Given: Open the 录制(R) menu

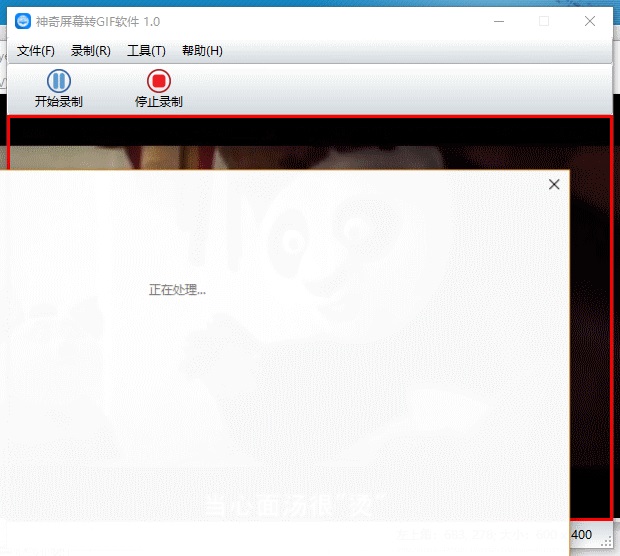Looking at the screenshot, I should 91,51.
